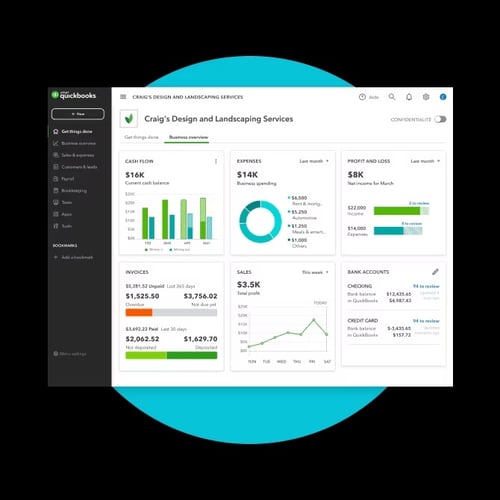Click the tallest green bar in cash flow chart

click(203, 218)
